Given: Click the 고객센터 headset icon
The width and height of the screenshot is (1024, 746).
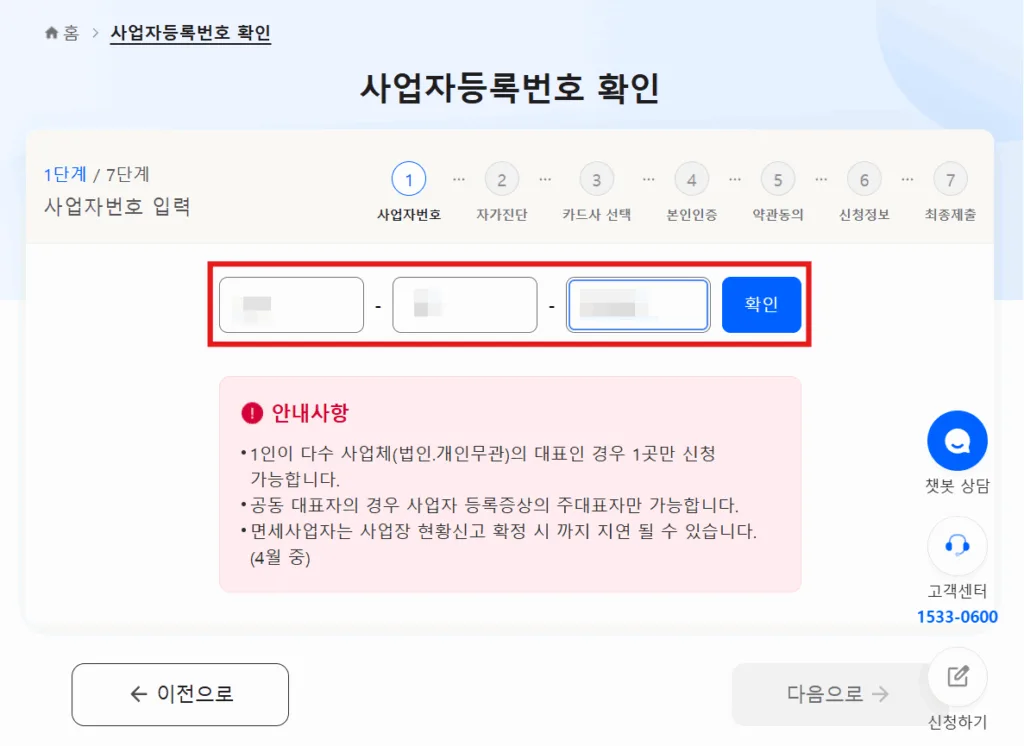Looking at the screenshot, I should pyautogui.click(x=957, y=546).
